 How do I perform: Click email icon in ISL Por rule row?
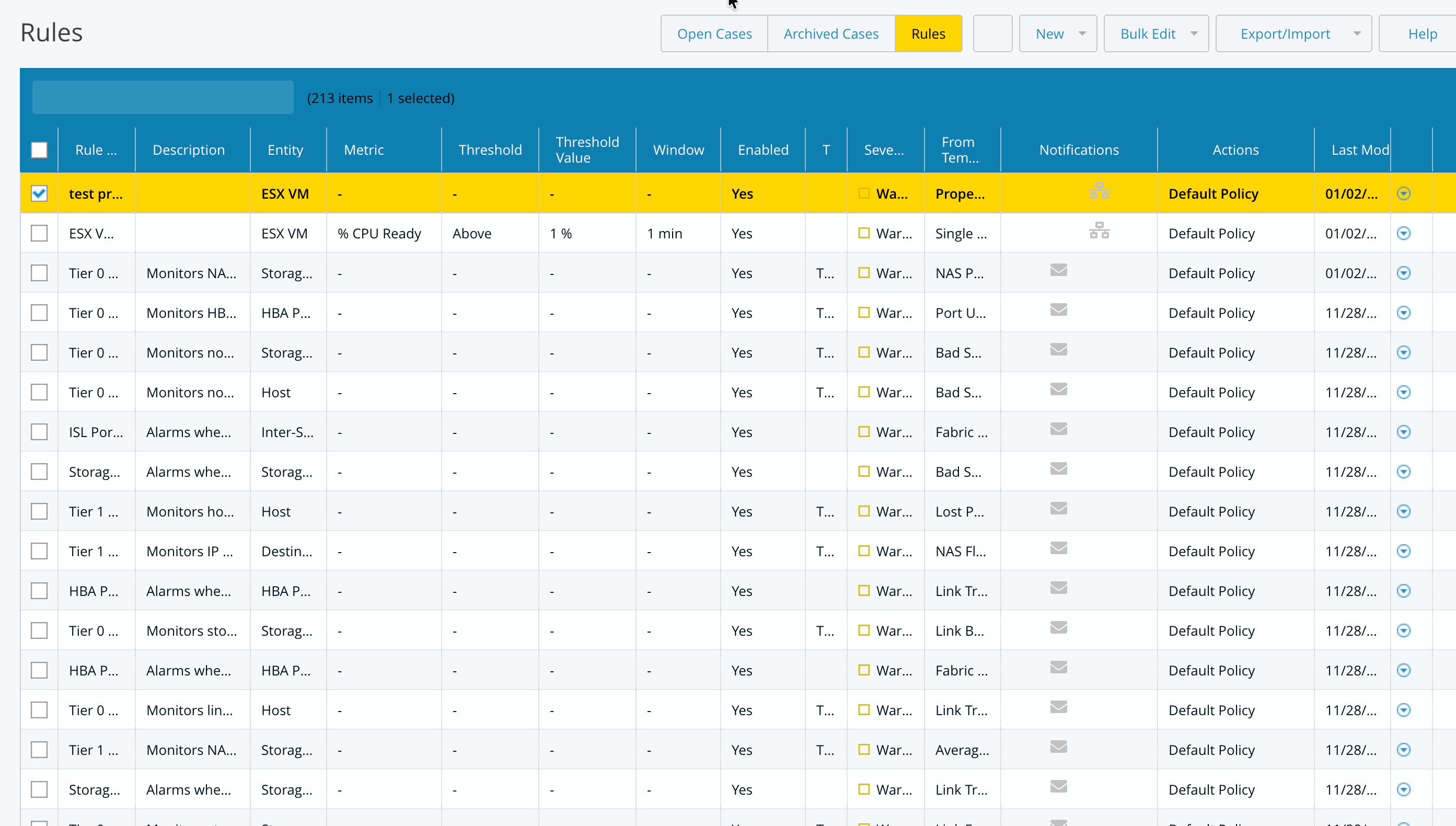click(x=1058, y=429)
